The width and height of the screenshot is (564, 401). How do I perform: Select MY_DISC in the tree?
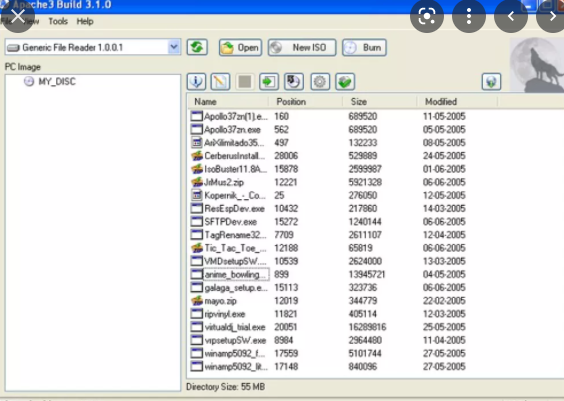[57, 82]
